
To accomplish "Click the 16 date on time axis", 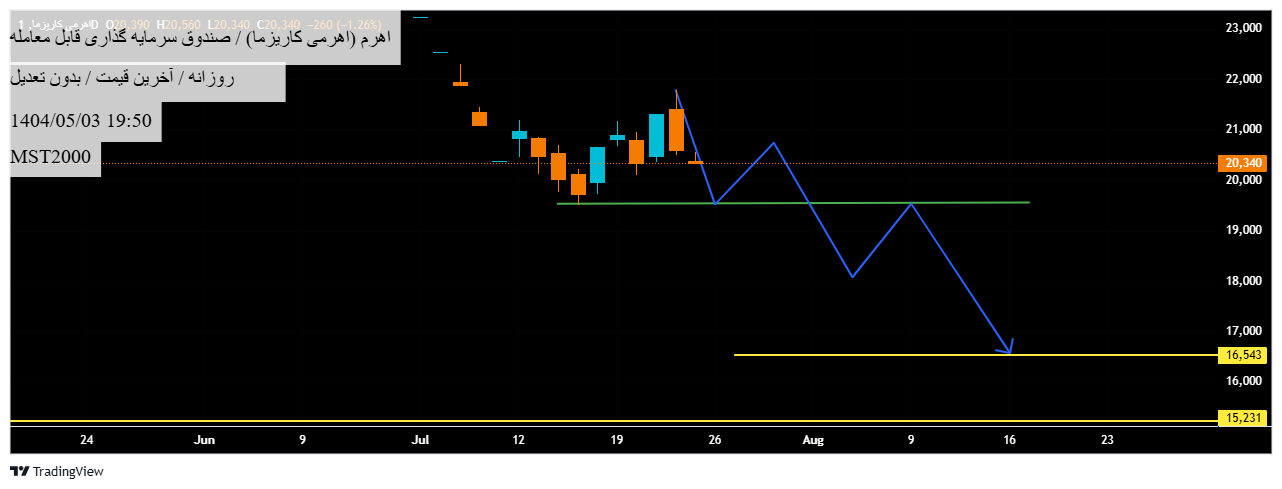I will coord(1009,440).
